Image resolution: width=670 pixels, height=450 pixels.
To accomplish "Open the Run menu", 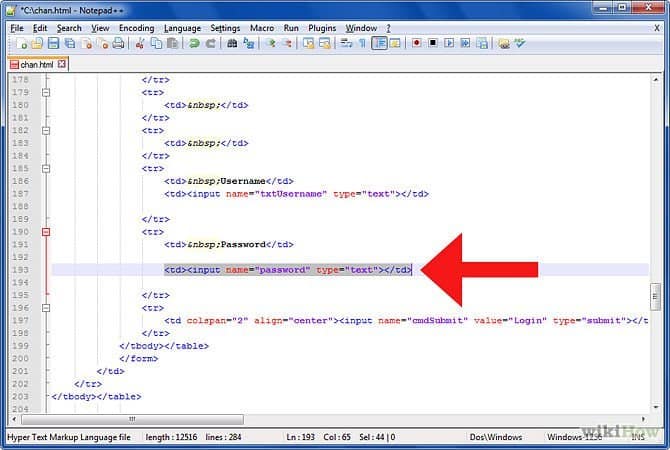I will pyautogui.click(x=291, y=28).
